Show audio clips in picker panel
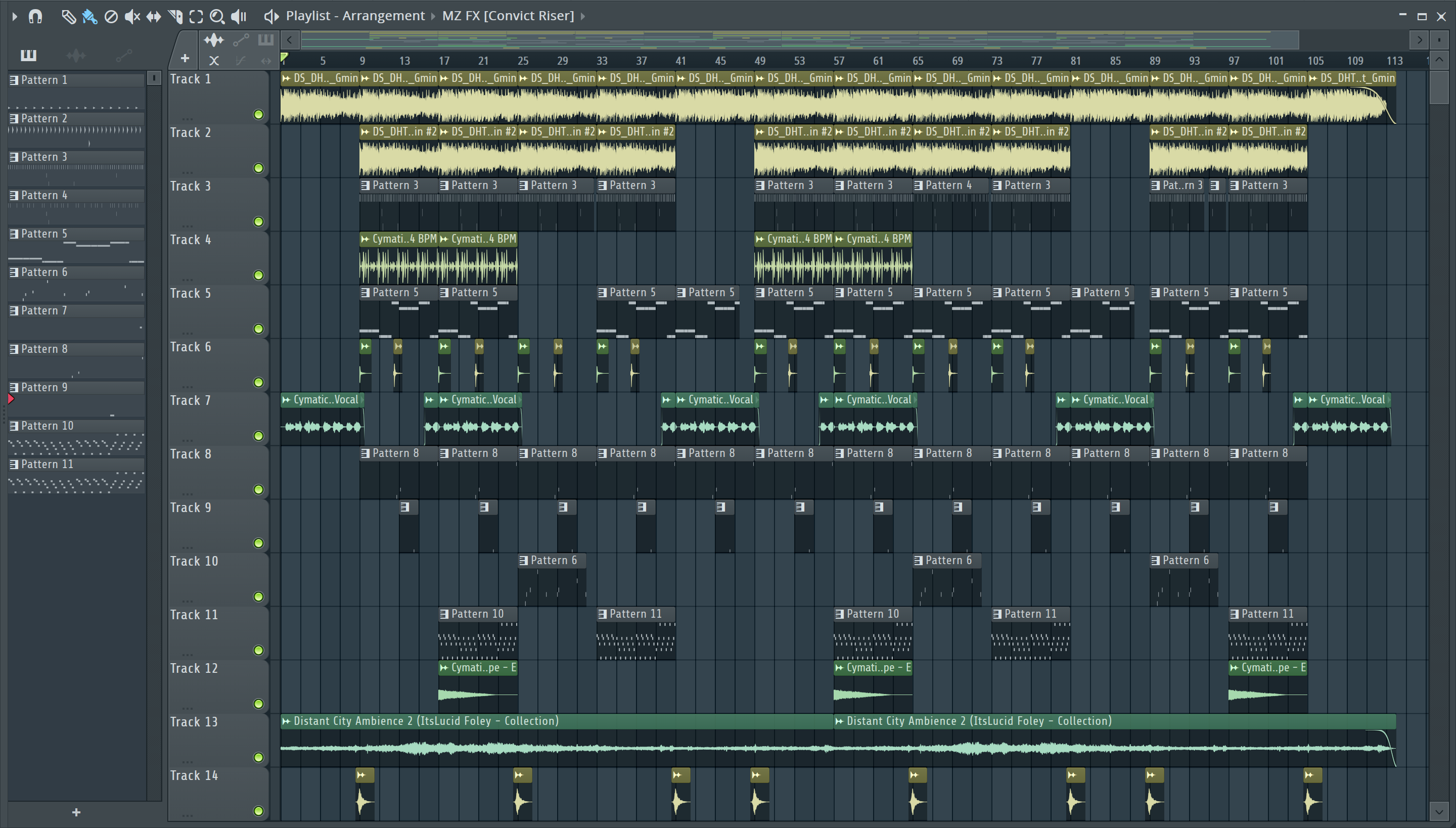Image resolution: width=1456 pixels, height=828 pixels. pos(76,55)
